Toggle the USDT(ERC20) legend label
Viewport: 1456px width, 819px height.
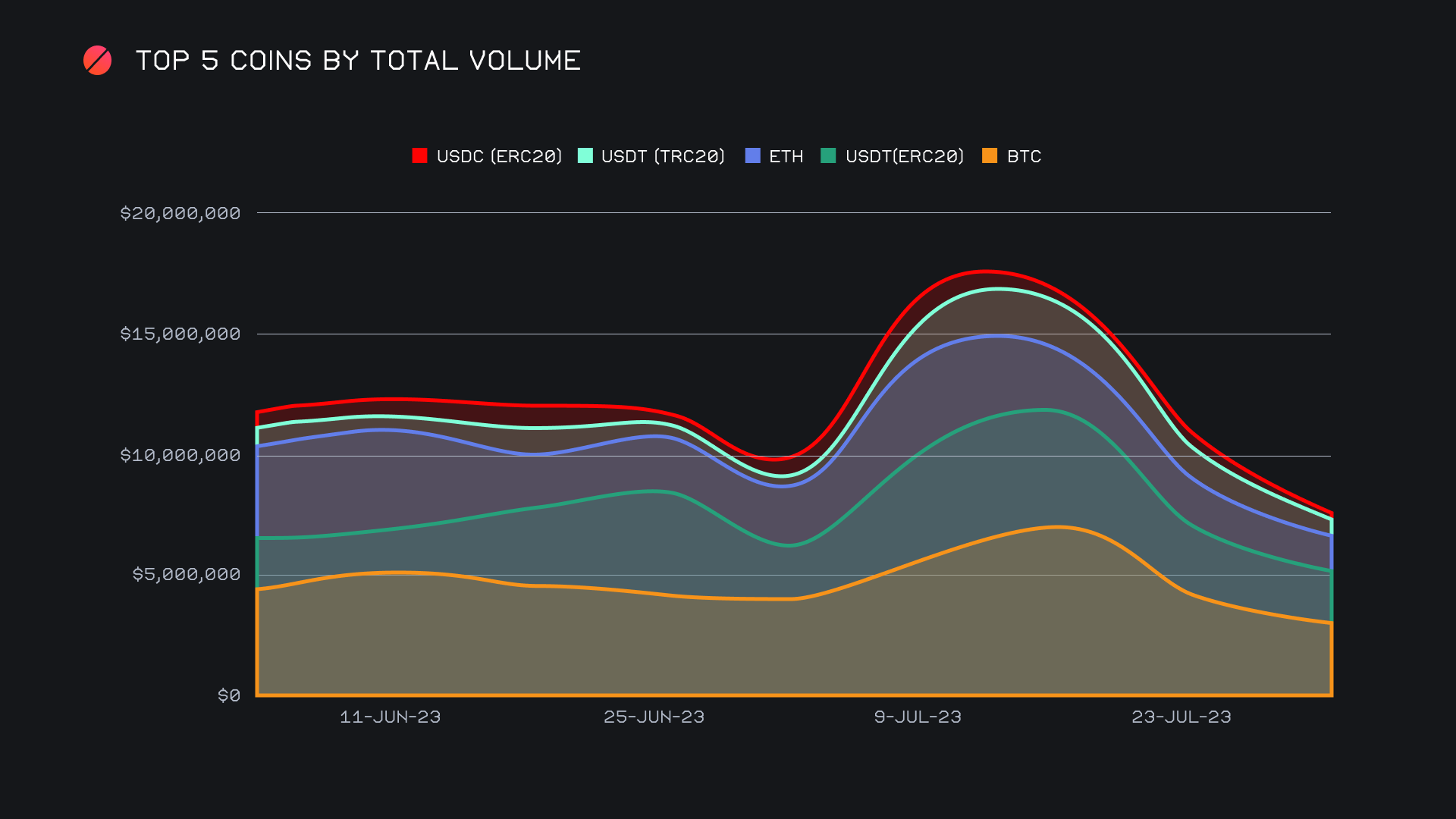point(904,156)
